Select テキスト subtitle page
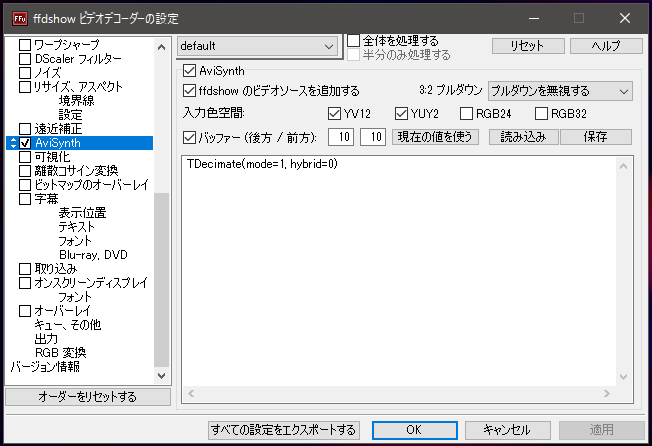The image size is (652, 446). click(x=77, y=227)
